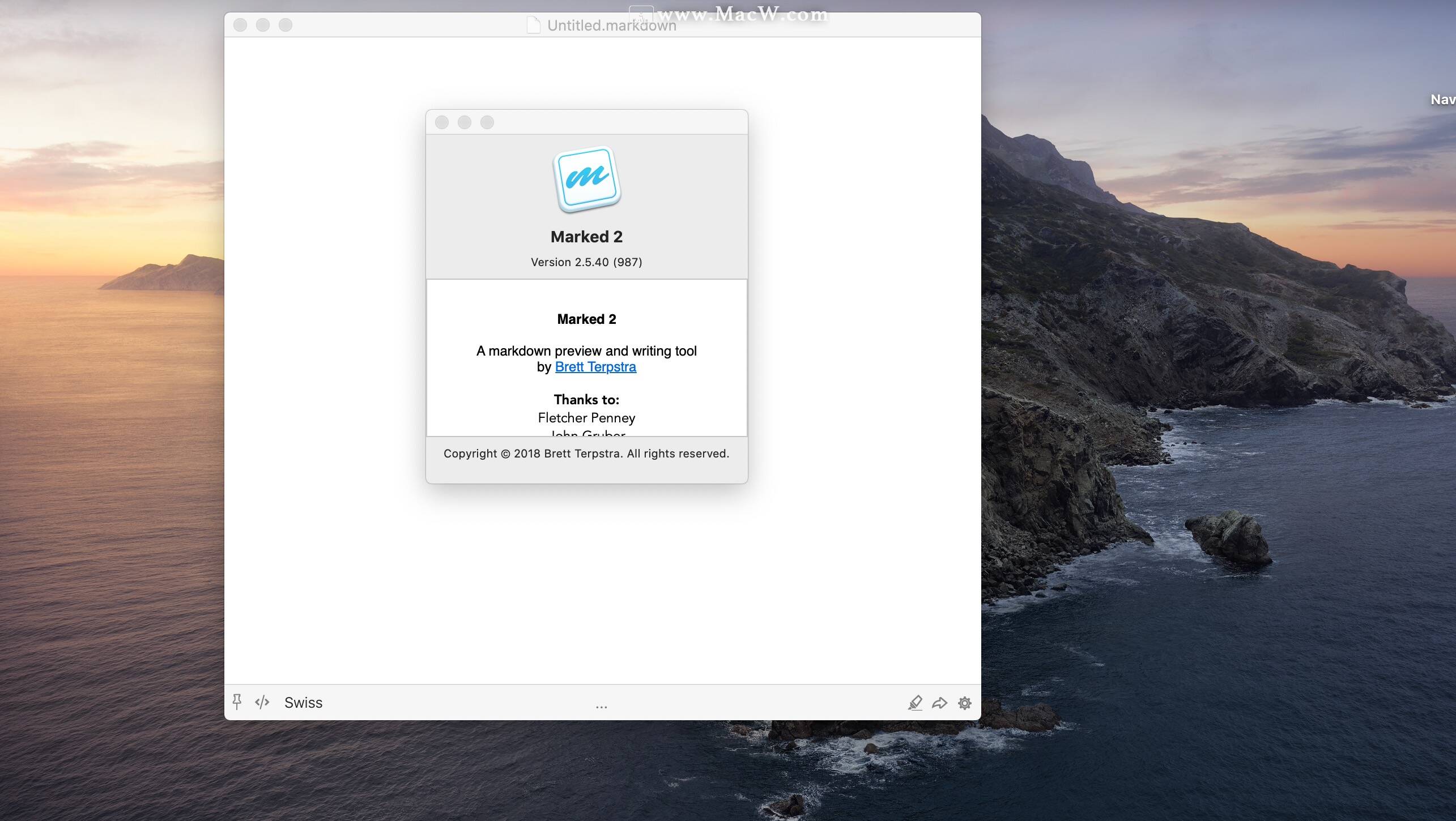1456x821 pixels.
Task: Click the Fletcher Penney credit line
Action: coord(586,418)
